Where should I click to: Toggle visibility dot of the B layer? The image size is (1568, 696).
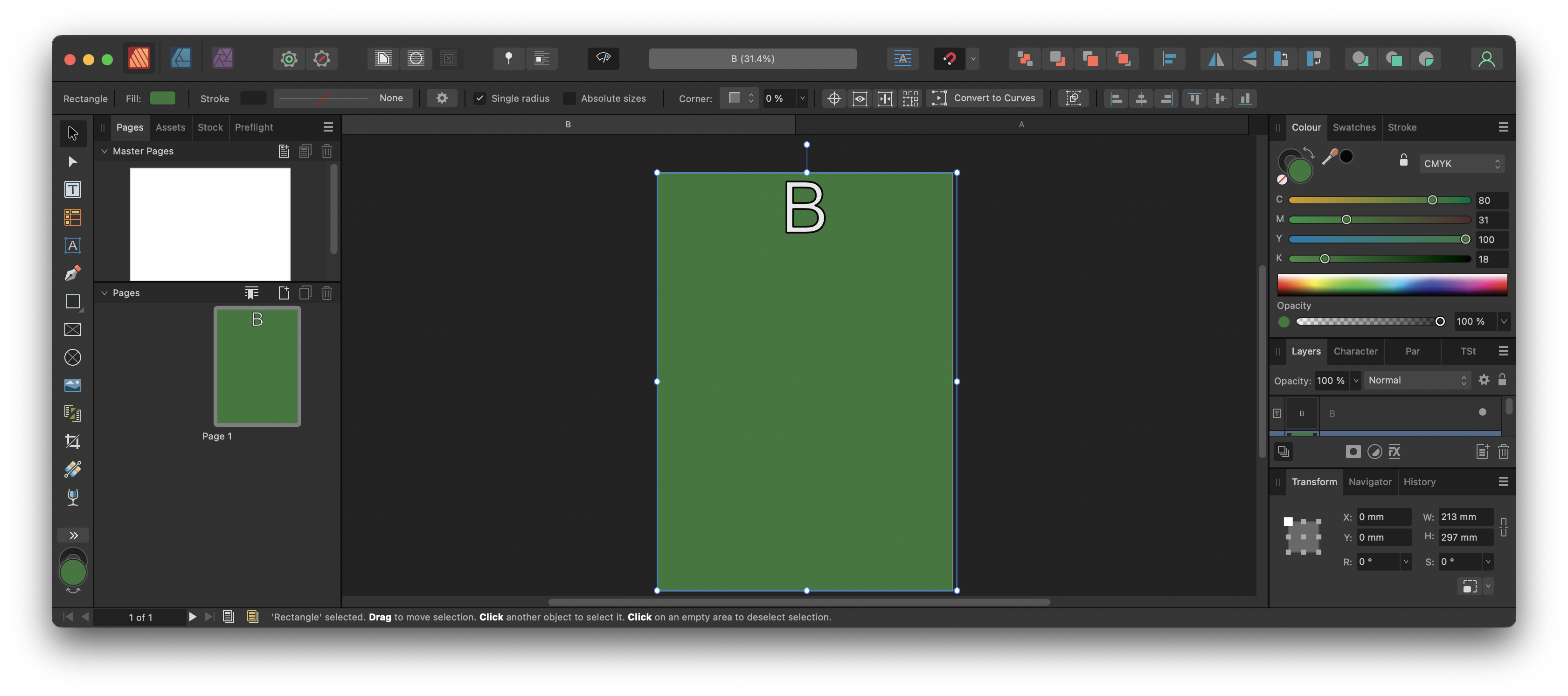pyautogui.click(x=1482, y=412)
